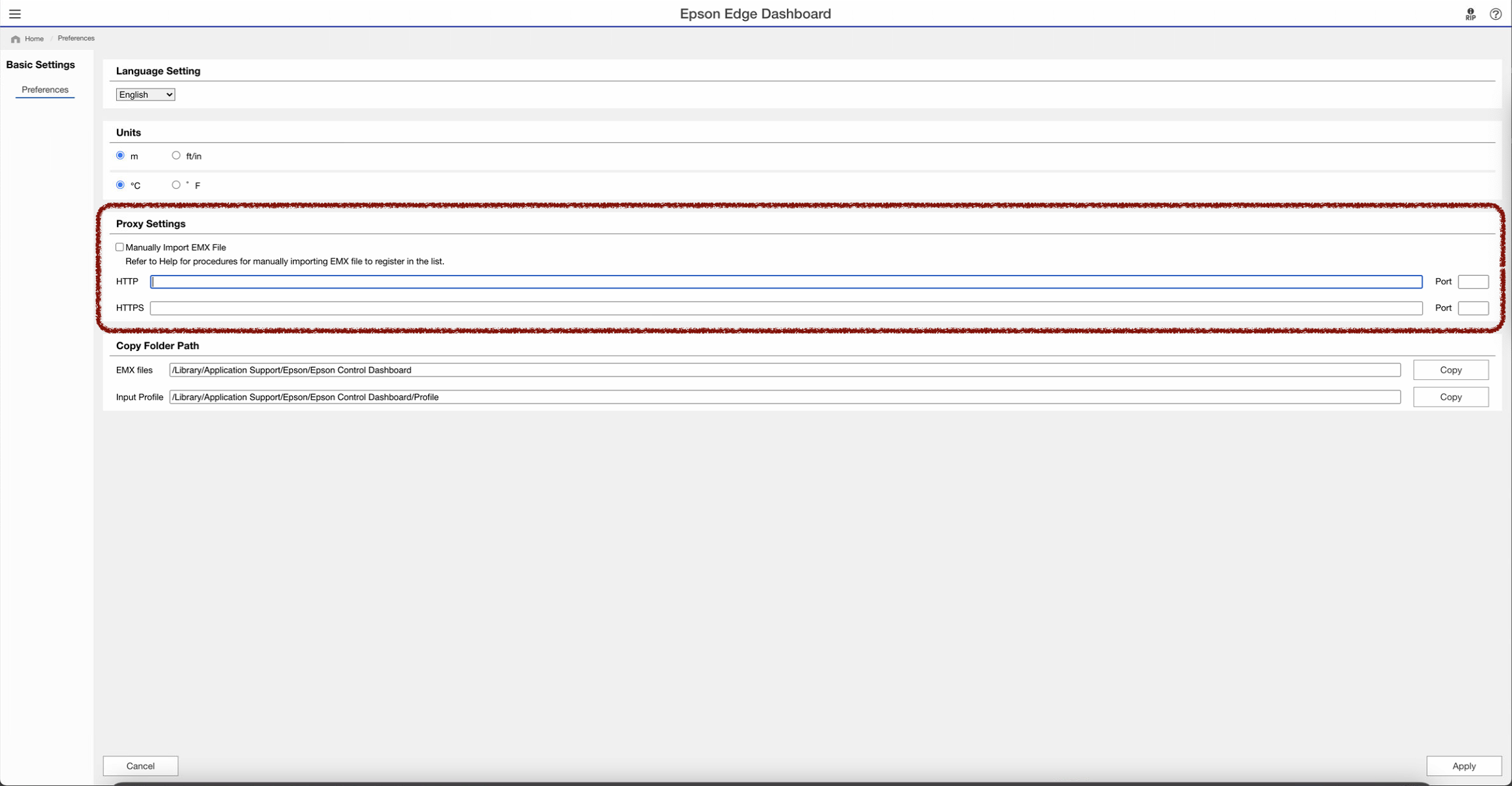Click Preferences in the breadcrumb
1512x786 pixels.
[76, 38]
